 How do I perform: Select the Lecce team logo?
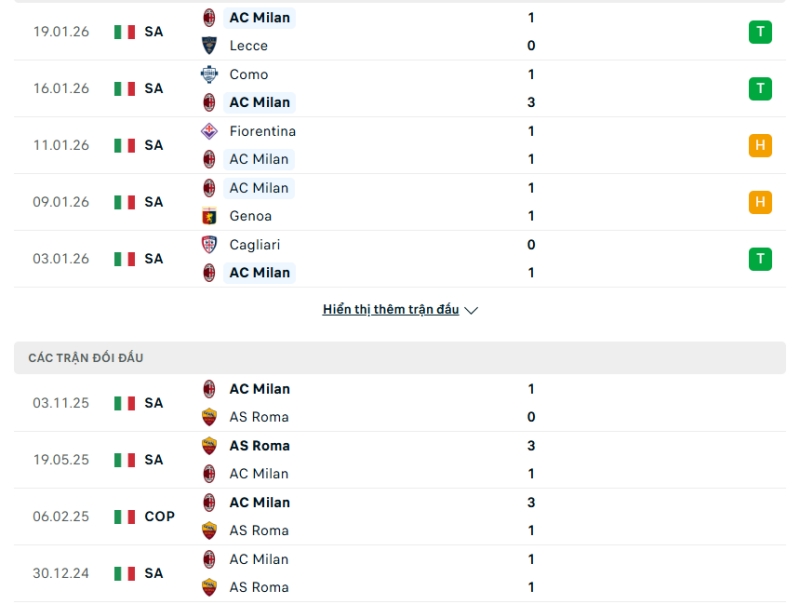208,45
